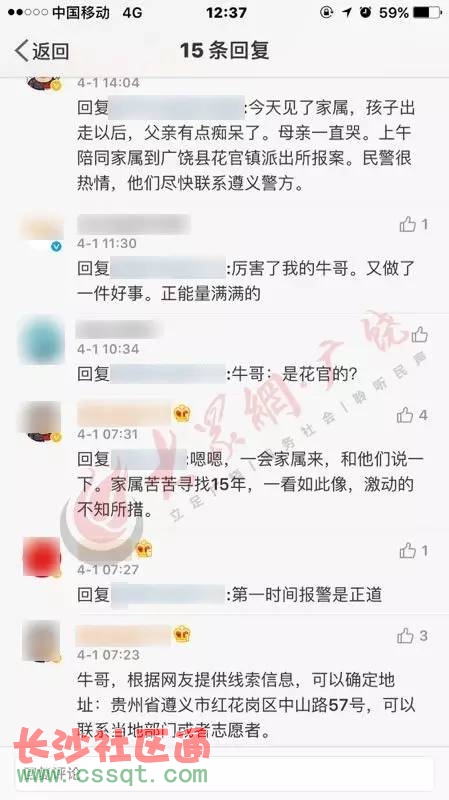This screenshot has width=449, height=800.
Task: Tap the 返回 back arrow
Action: click(21, 51)
